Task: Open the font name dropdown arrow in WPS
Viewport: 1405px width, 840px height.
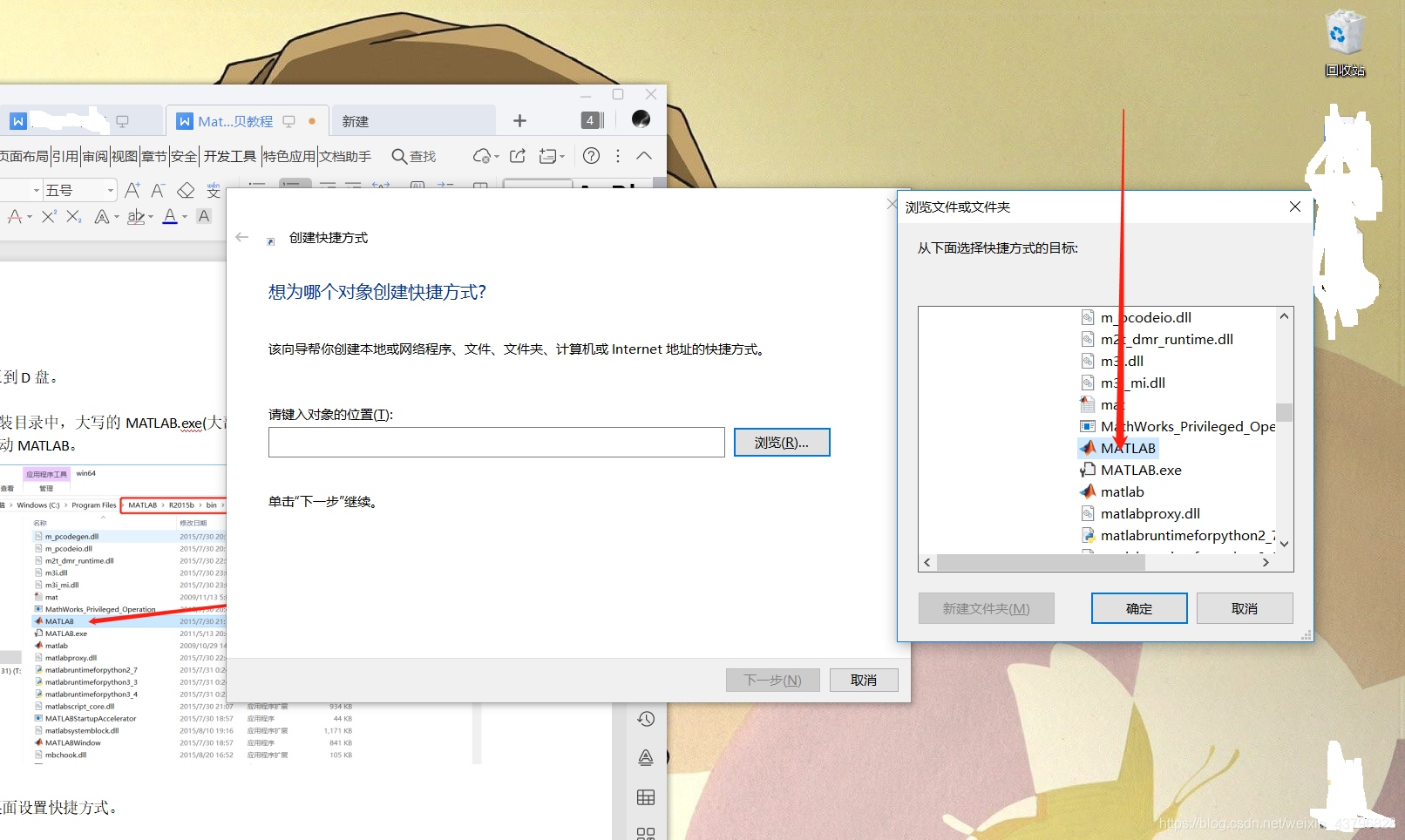Action: (x=36, y=190)
